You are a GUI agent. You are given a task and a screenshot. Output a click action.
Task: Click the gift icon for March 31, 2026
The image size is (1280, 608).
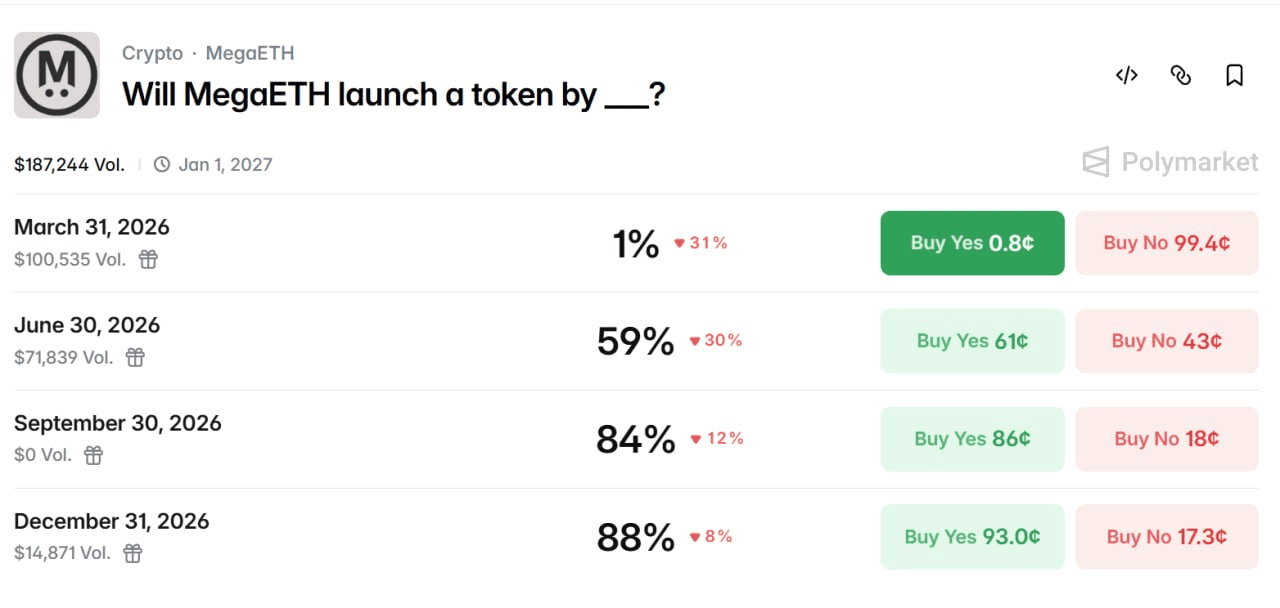pyautogui.click(x=148, y=260)
